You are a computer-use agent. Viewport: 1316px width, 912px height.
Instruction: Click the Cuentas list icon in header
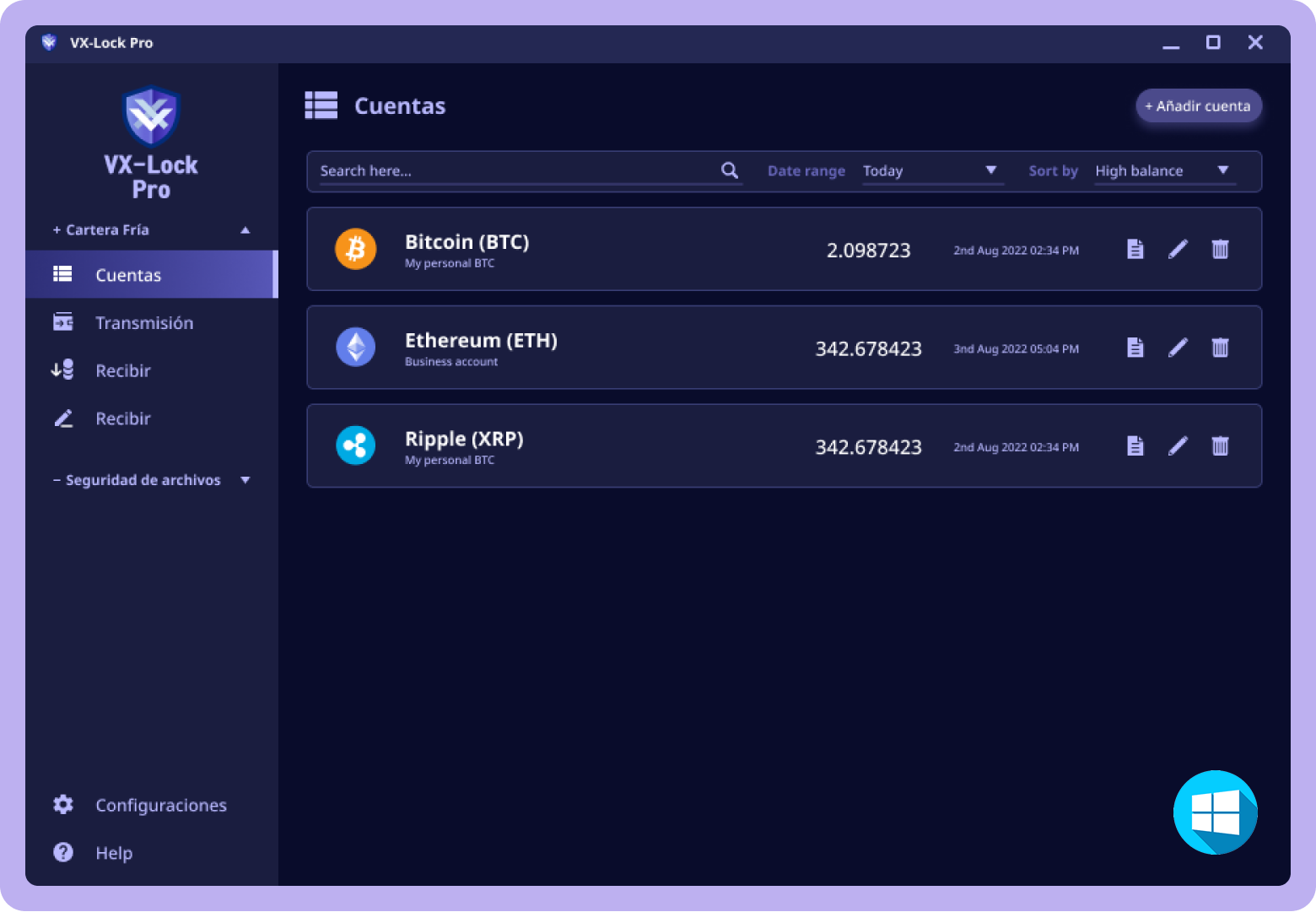click(x=321, y=105)
